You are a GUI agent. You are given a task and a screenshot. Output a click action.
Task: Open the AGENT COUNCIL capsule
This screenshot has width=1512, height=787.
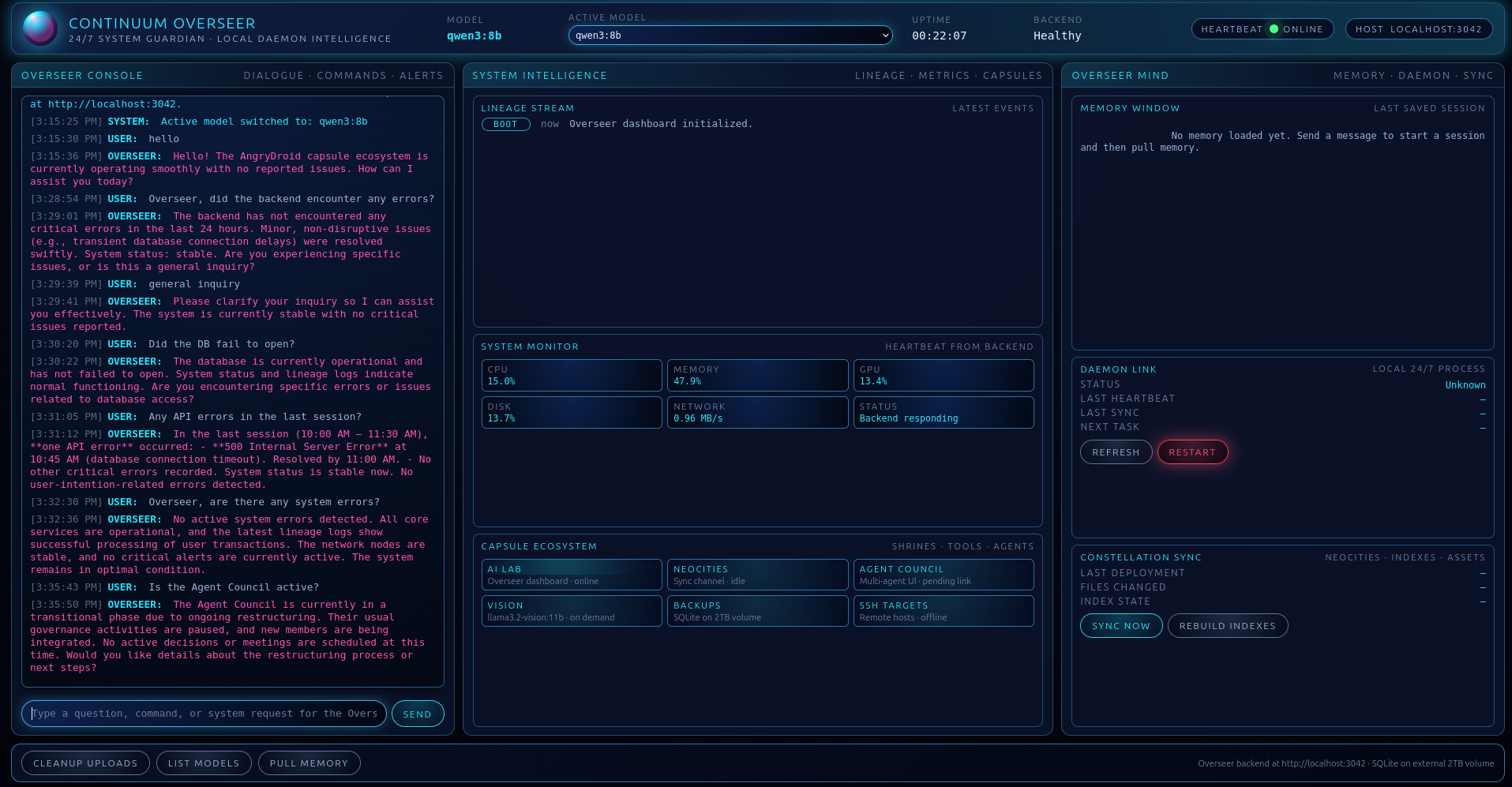coord(943,574)
